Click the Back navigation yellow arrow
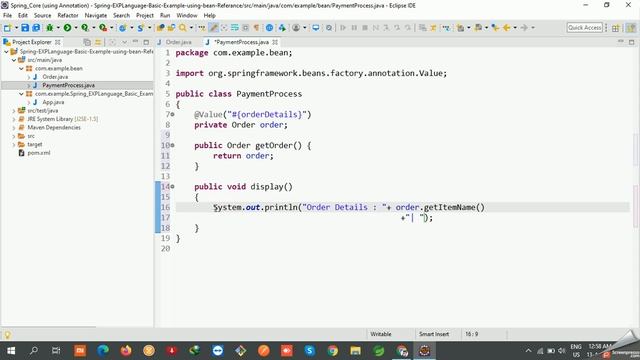 [507, 28]
